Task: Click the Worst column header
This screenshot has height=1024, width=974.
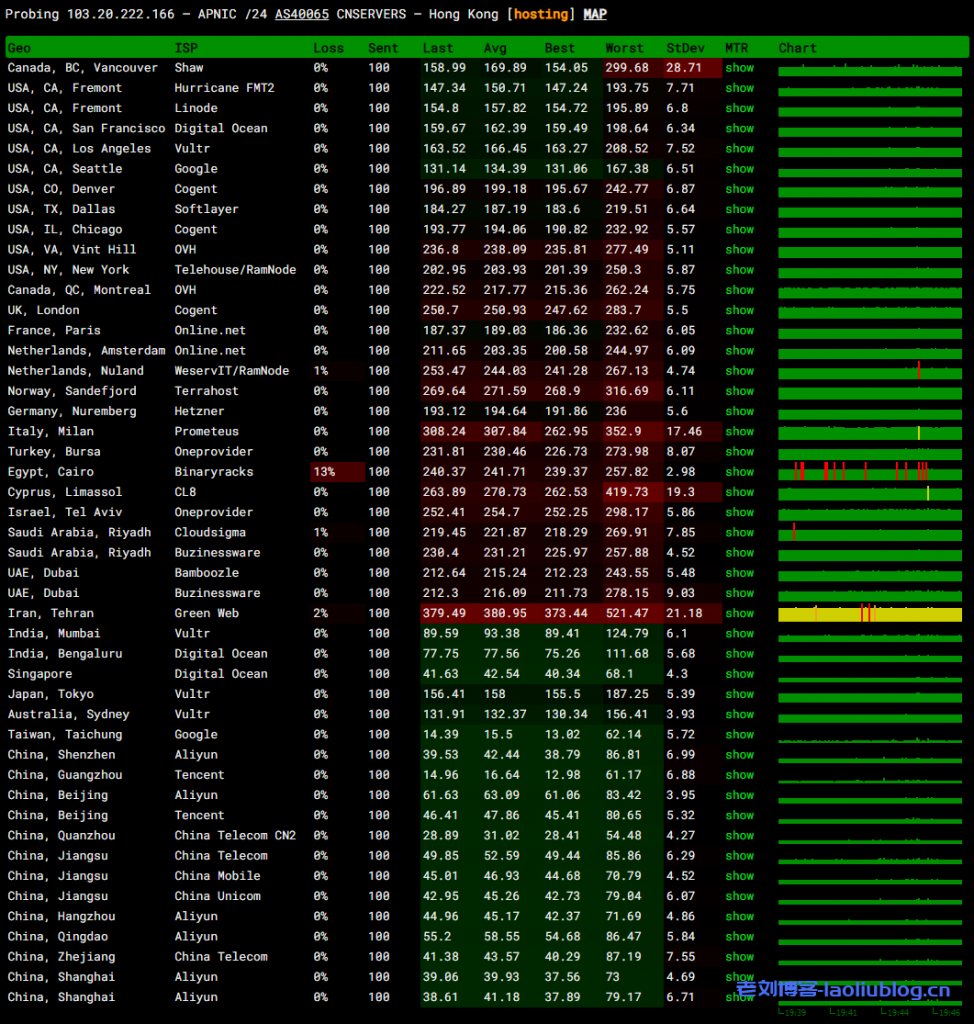Action: 624,48
